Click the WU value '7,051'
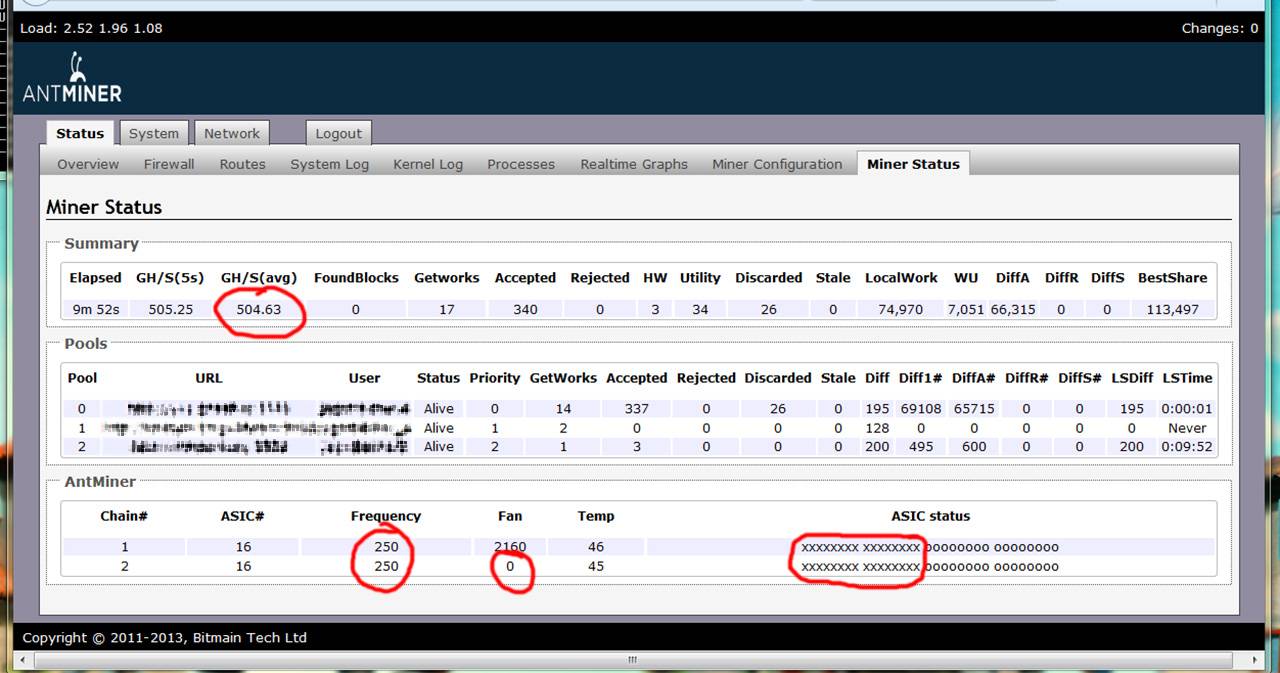1280x673 pixels. coord(966,309)
